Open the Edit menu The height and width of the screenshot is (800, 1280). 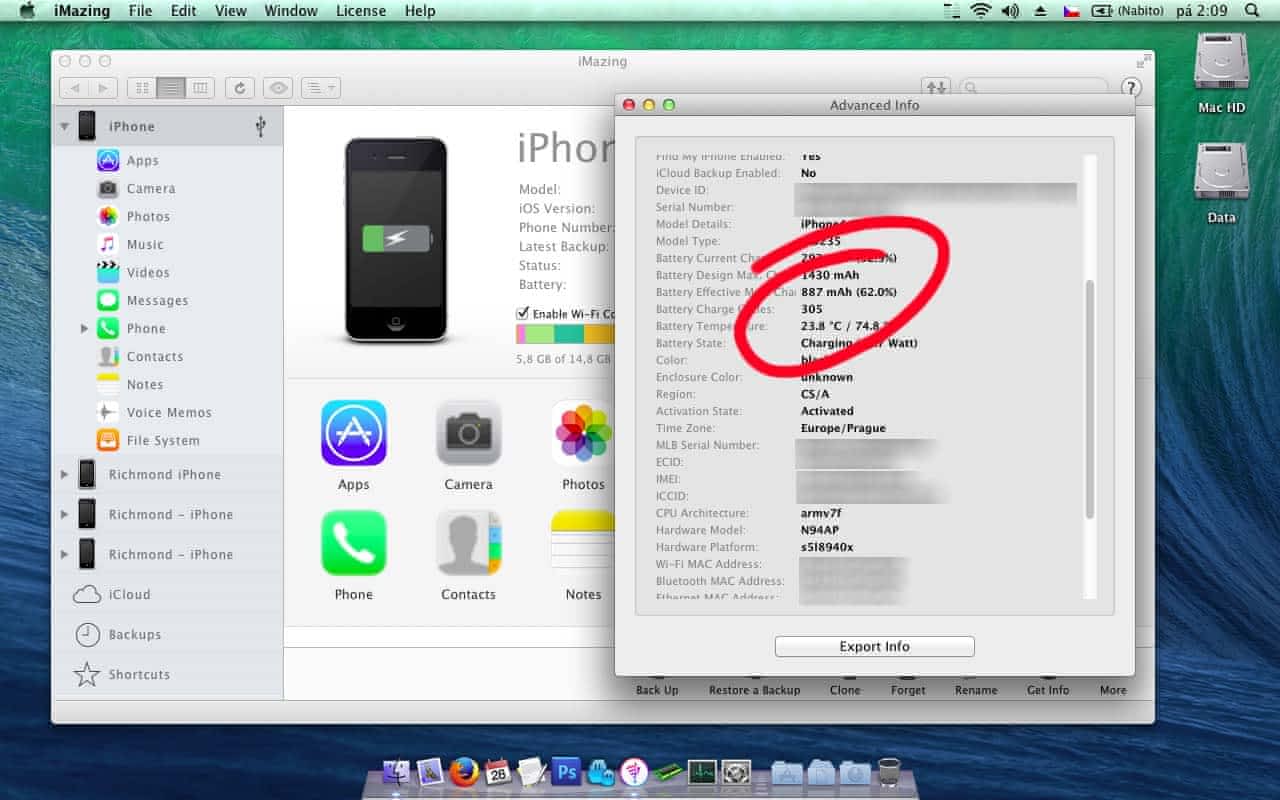tap(183, 11)
